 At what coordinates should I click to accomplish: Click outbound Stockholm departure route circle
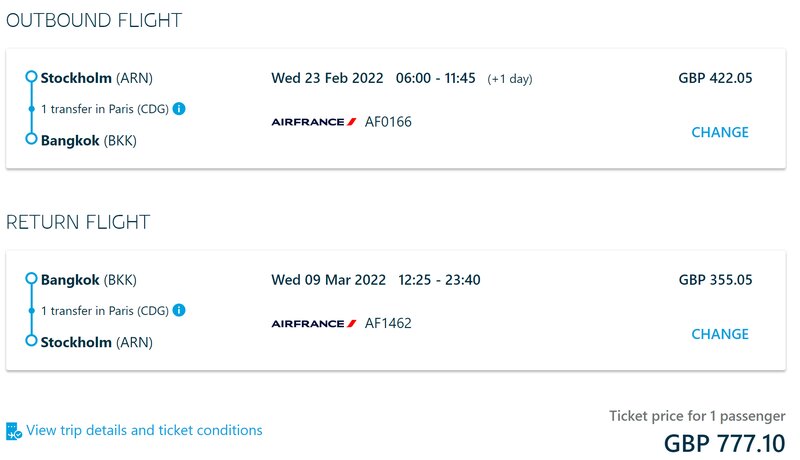click(32, 77)
